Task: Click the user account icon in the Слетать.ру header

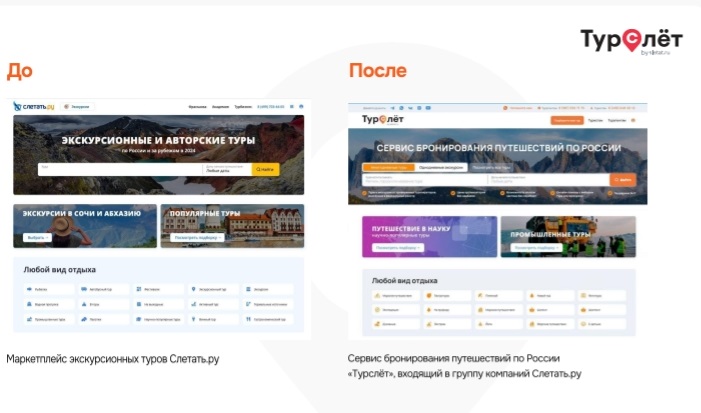Action: [301, 107]
